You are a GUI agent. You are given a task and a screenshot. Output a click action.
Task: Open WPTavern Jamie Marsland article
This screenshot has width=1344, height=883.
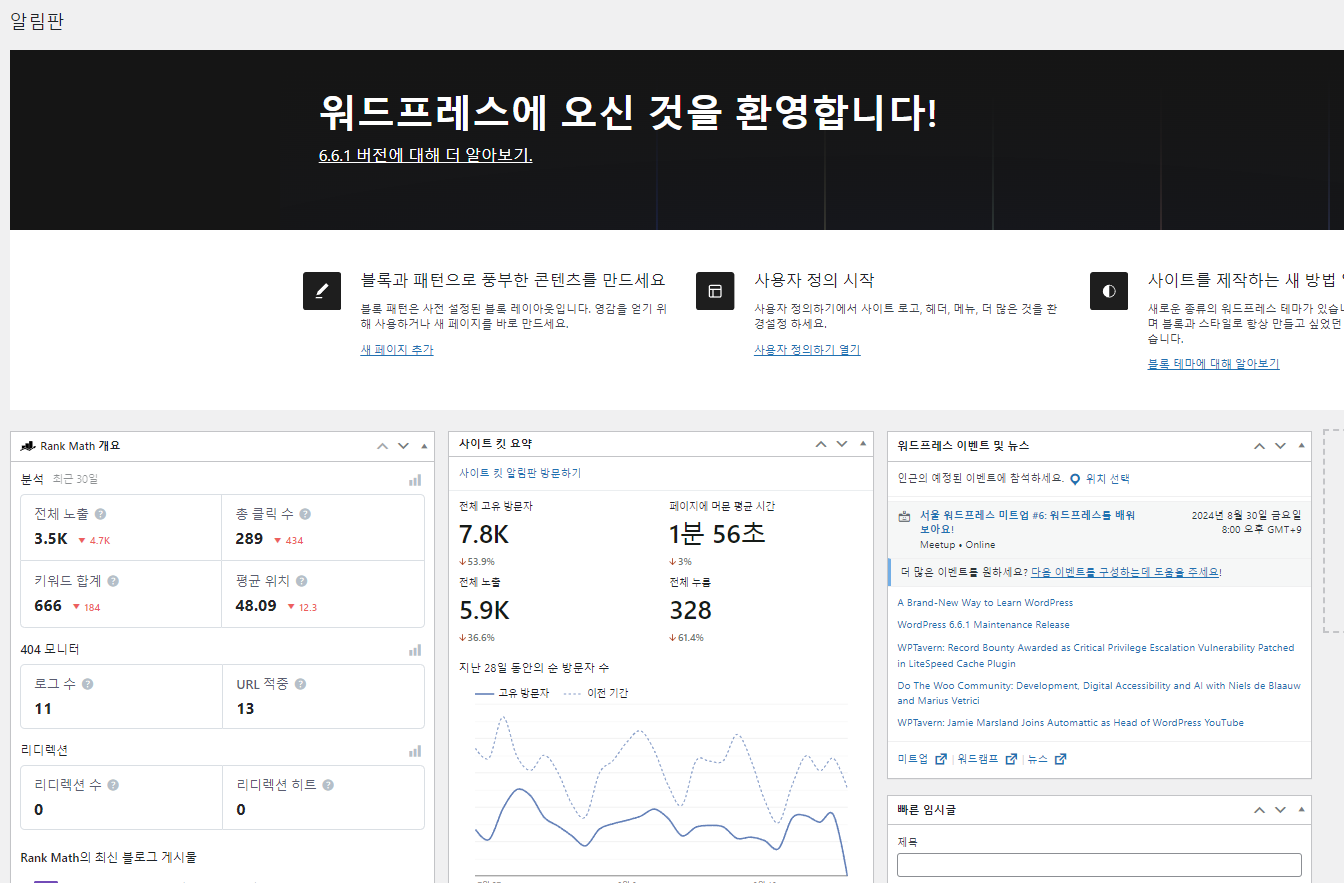(x=1070, y=723)
